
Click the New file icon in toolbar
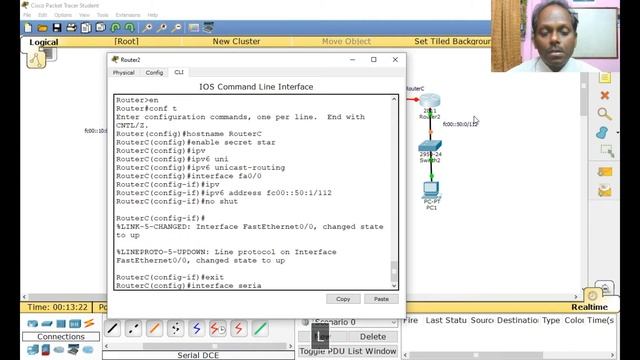click(x=28, y=28)
